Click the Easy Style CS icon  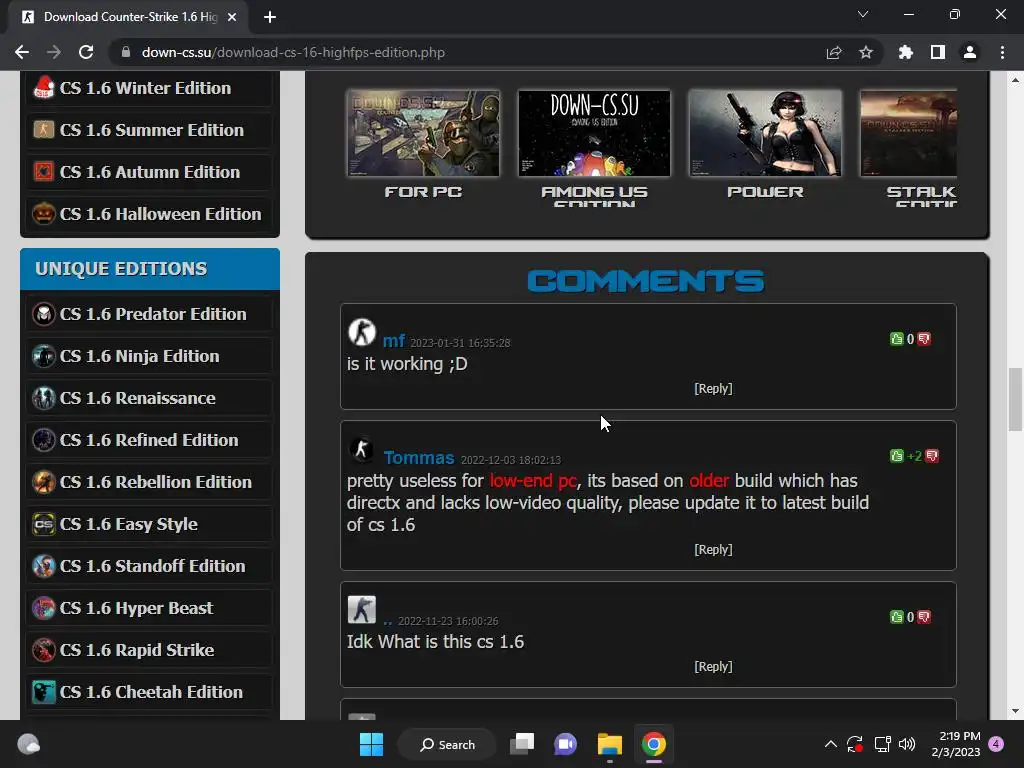pos(44,524)
